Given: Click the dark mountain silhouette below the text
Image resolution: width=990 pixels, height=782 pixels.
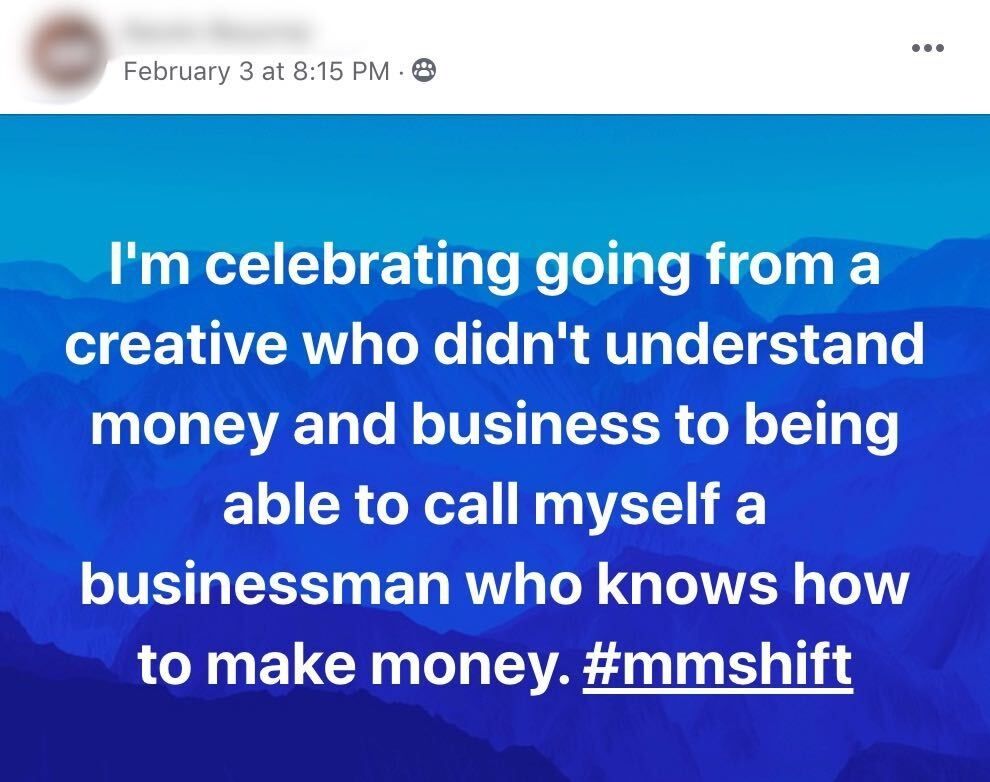Looking at the screenshot, I should click(495, 740).
